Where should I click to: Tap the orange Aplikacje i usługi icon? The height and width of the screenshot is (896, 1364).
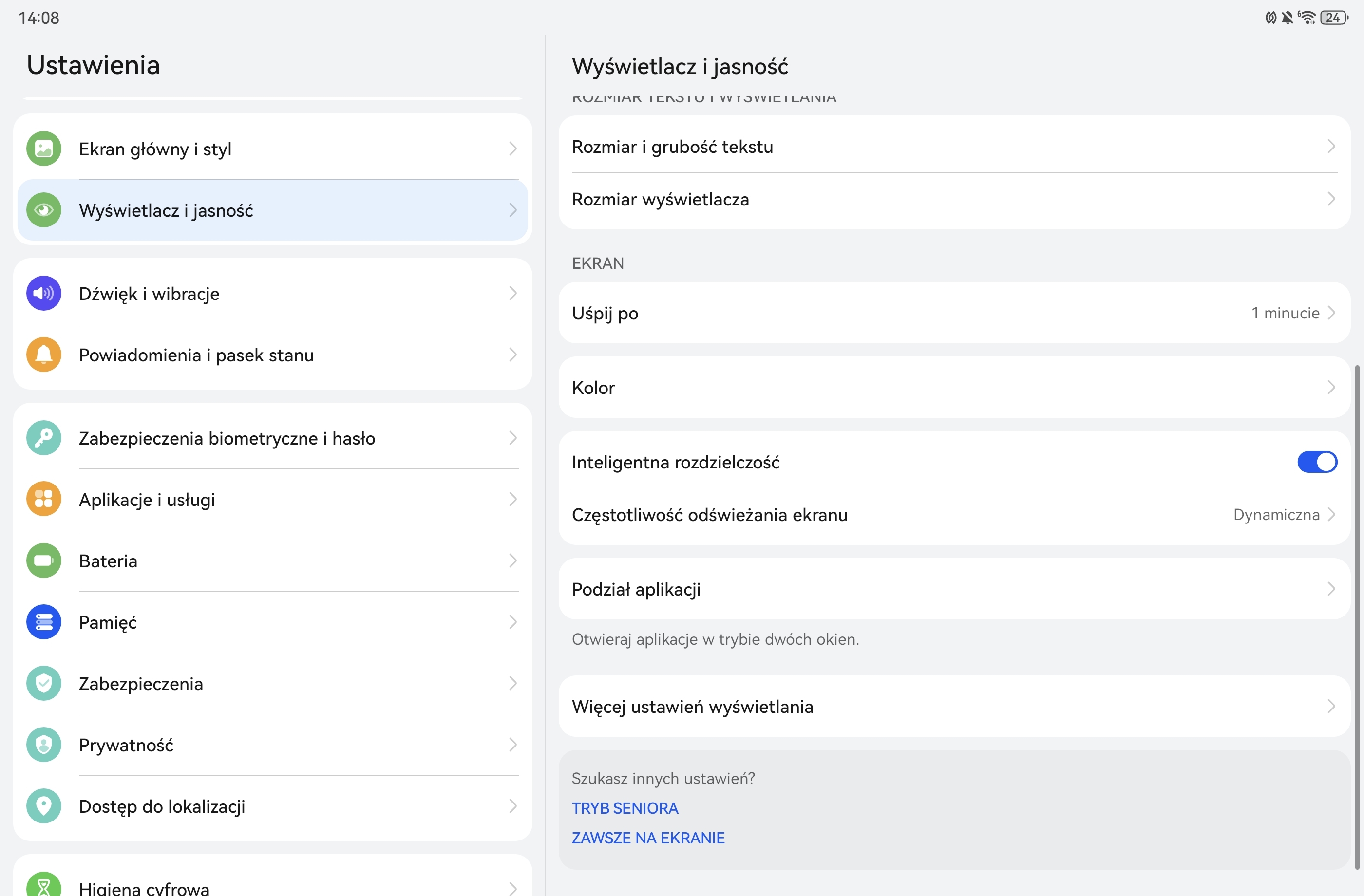point(43,499)
